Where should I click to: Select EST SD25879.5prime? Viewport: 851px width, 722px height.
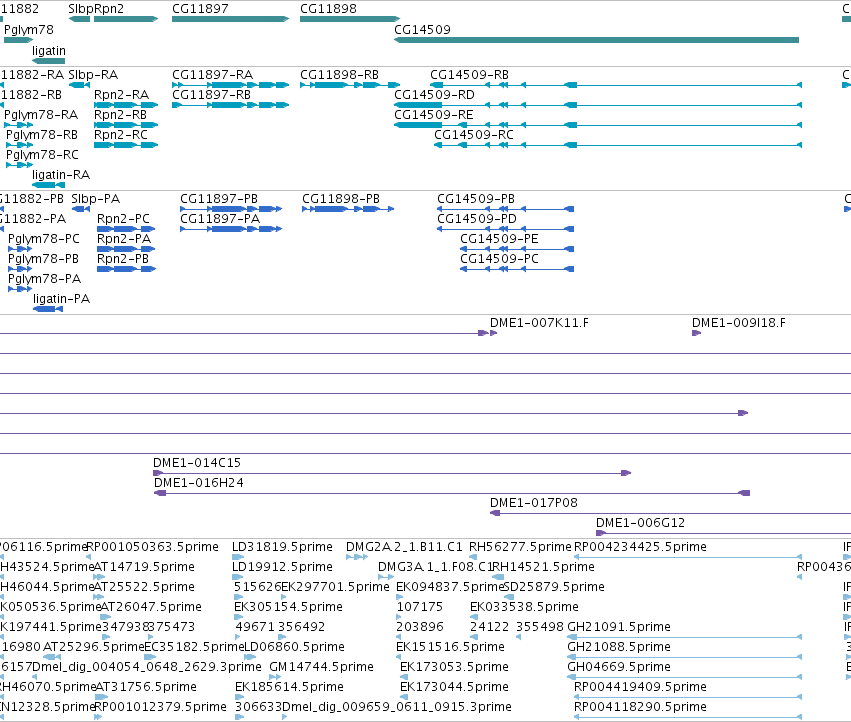[x=554, y=587]
